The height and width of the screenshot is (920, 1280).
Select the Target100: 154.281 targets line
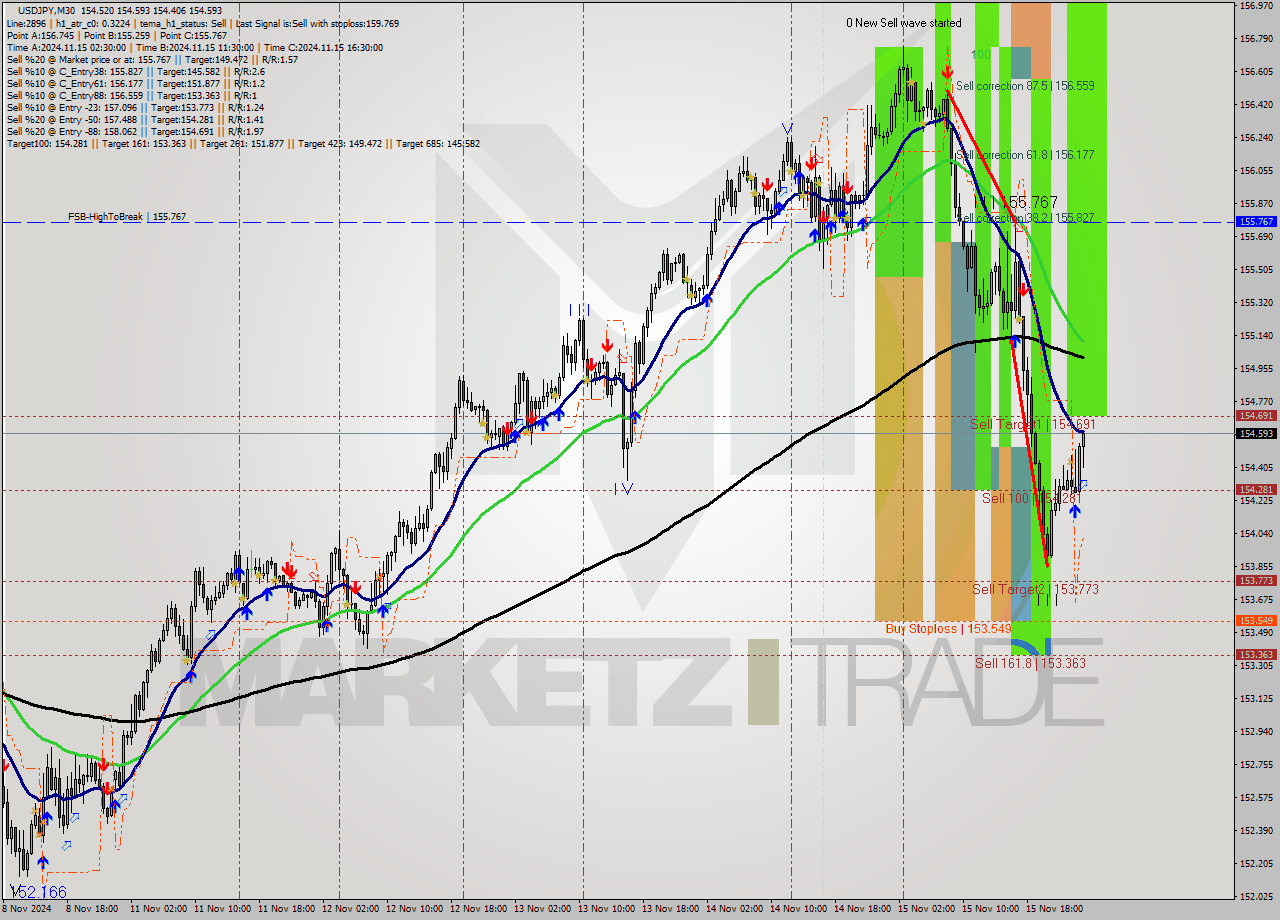point(243,143)
